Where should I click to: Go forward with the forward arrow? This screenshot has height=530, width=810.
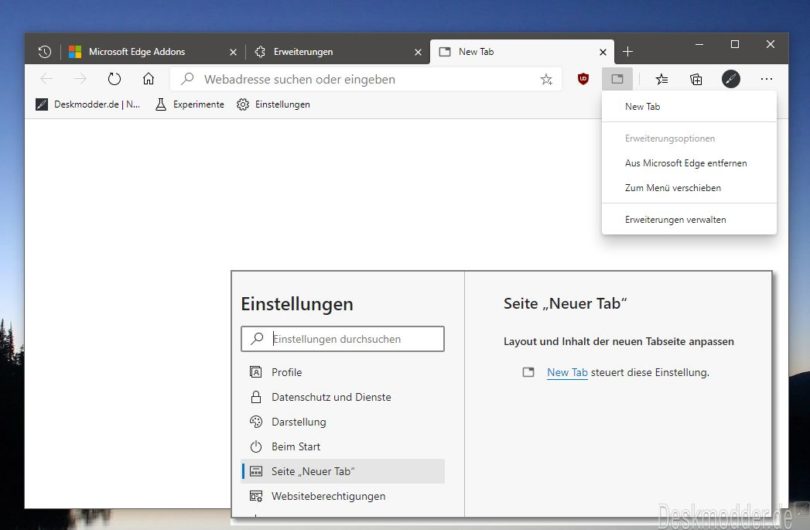click(80, 79)
